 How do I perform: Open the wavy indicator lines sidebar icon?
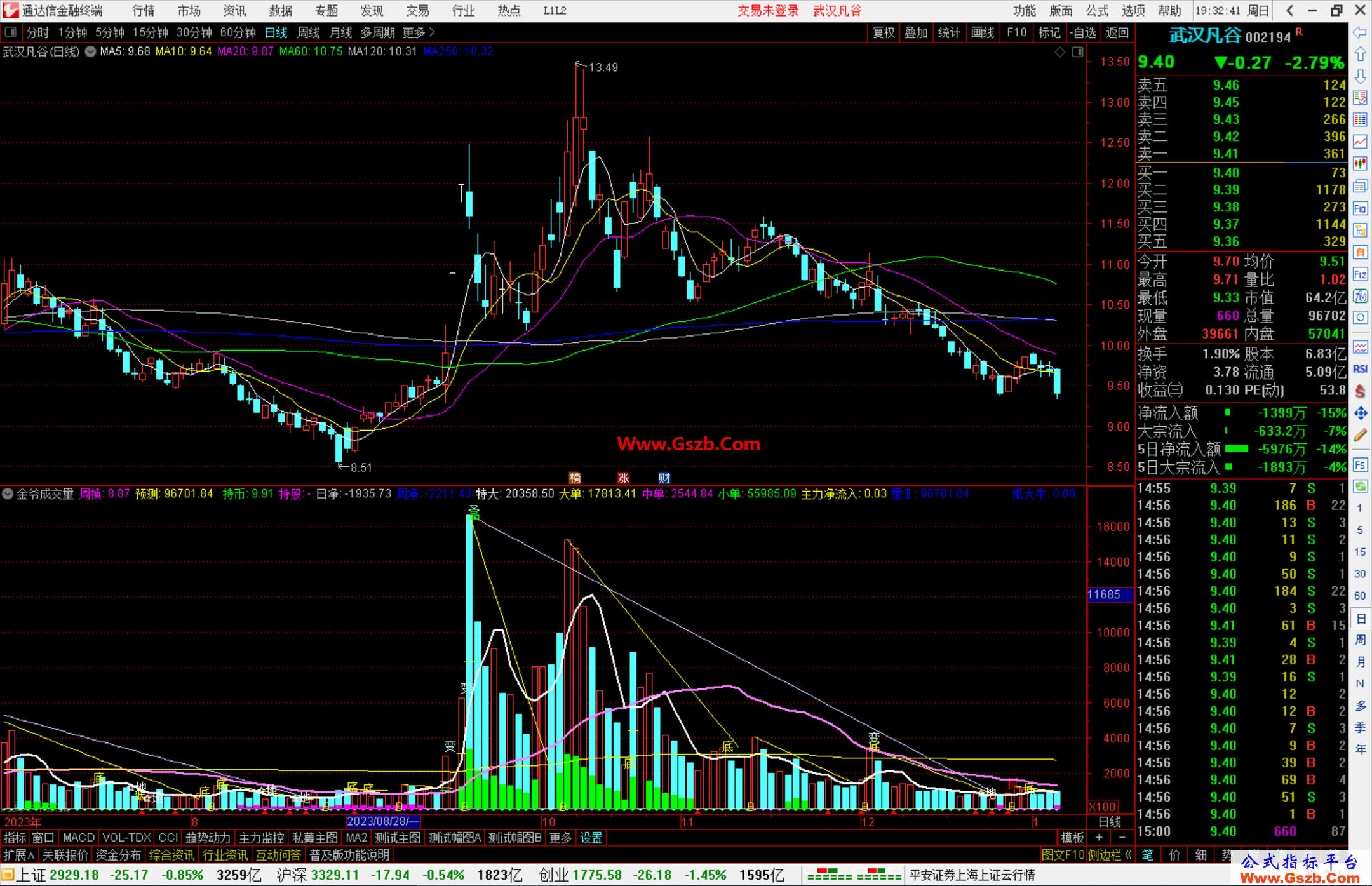coord(1360,347)
